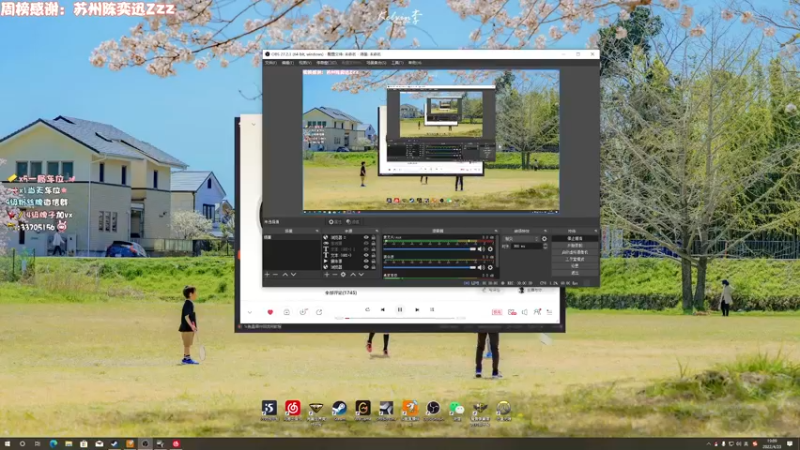Viewport: 800px width, 450px height.
Task: Remove the selected source in OBS
Action: [x=335, y=274]
